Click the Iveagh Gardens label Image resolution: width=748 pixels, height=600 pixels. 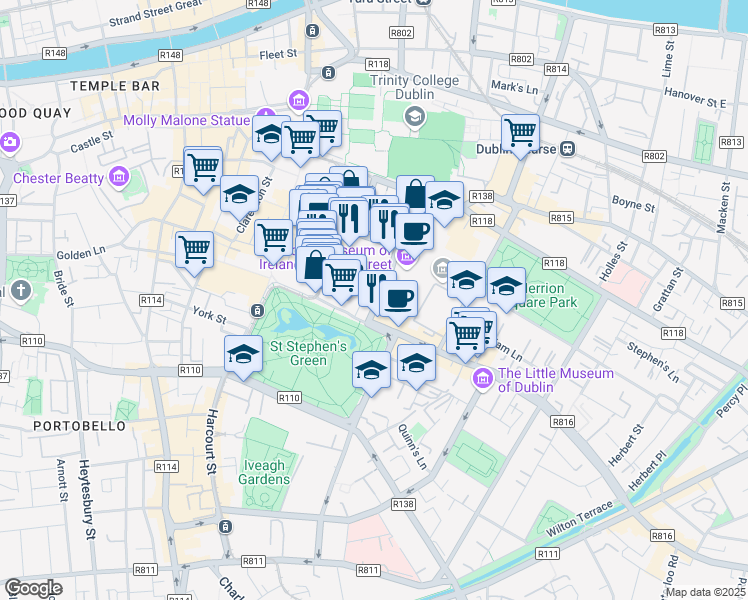coord(264,472)
